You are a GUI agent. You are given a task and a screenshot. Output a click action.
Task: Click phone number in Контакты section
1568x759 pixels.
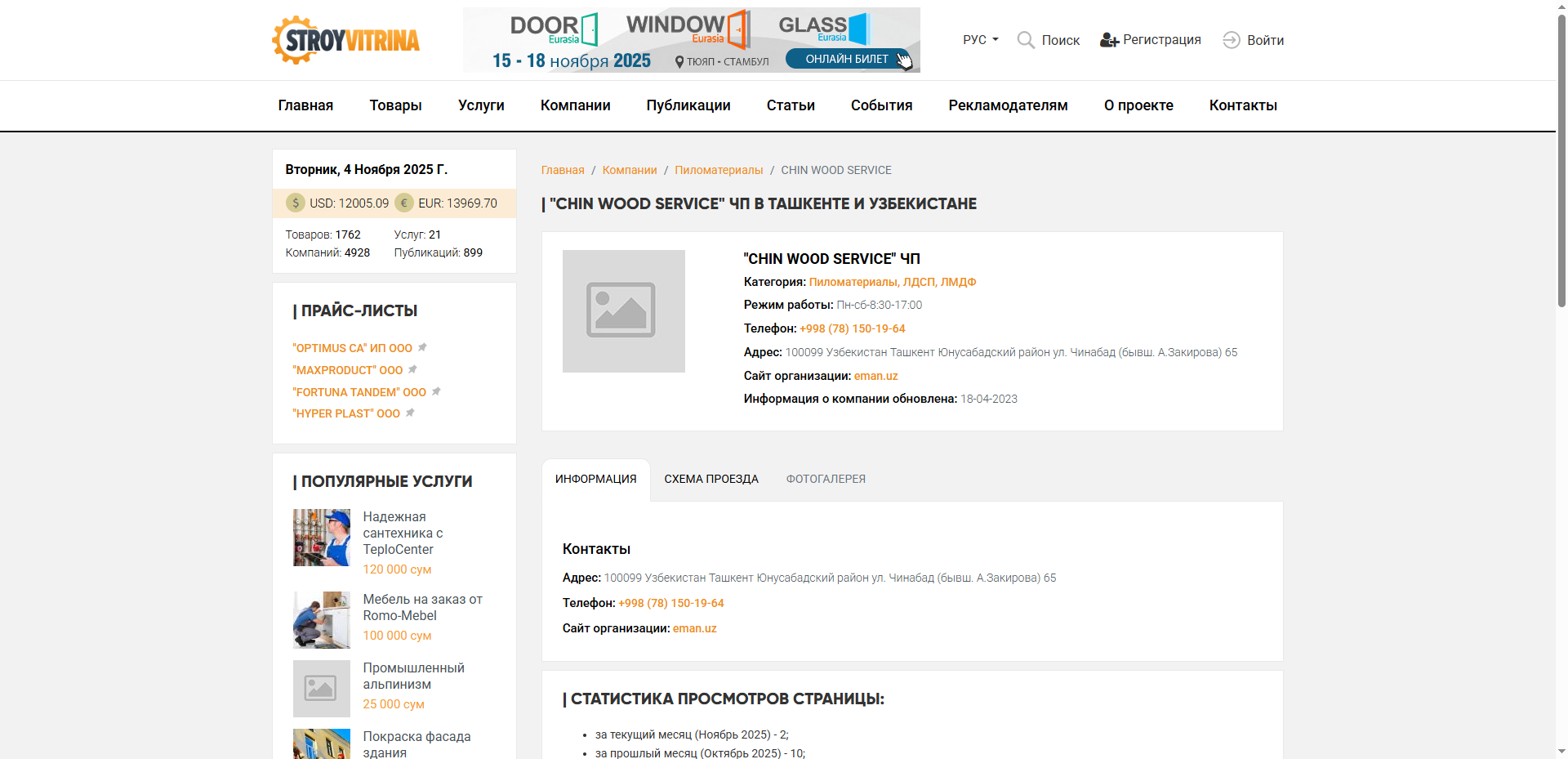[x=671, y=603]
